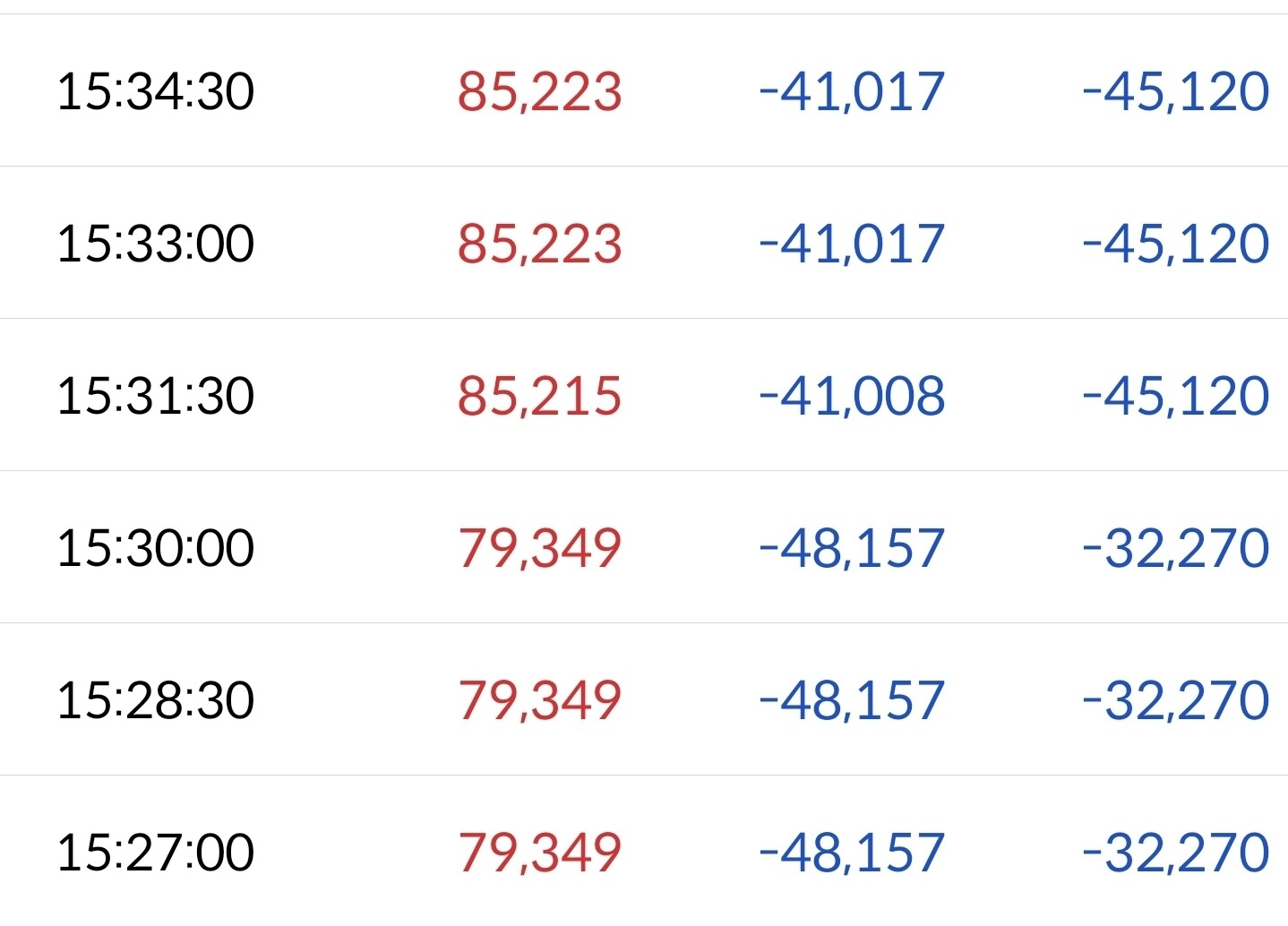This screenshot has width=1288, height=926.
Task: Click 85,223 in the 15:33:00 row
Action: pyautogui.click(x=539, y=244)
